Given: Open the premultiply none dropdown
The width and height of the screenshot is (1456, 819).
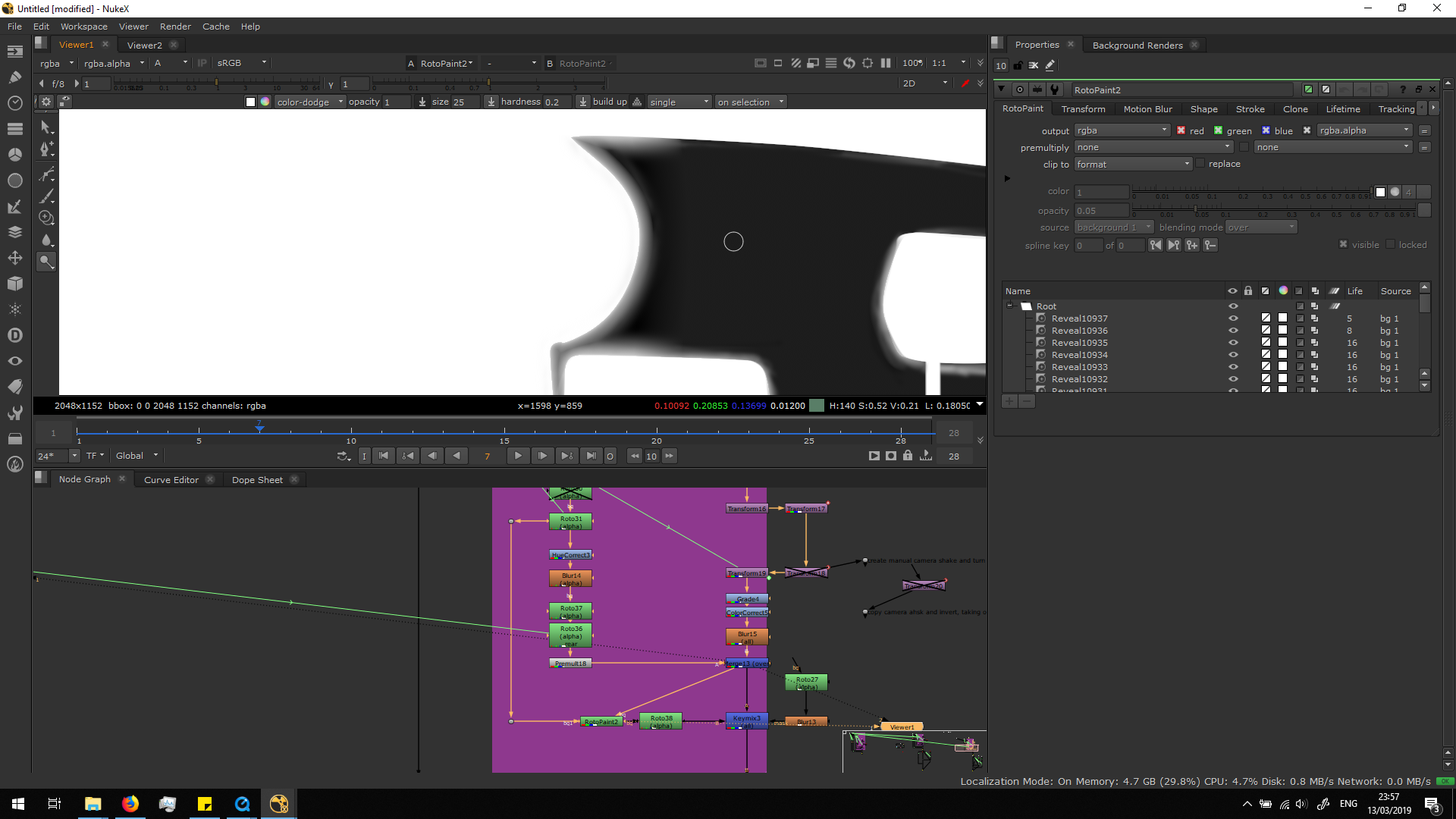Looking at the screenshot, I should pos(1153,147).
